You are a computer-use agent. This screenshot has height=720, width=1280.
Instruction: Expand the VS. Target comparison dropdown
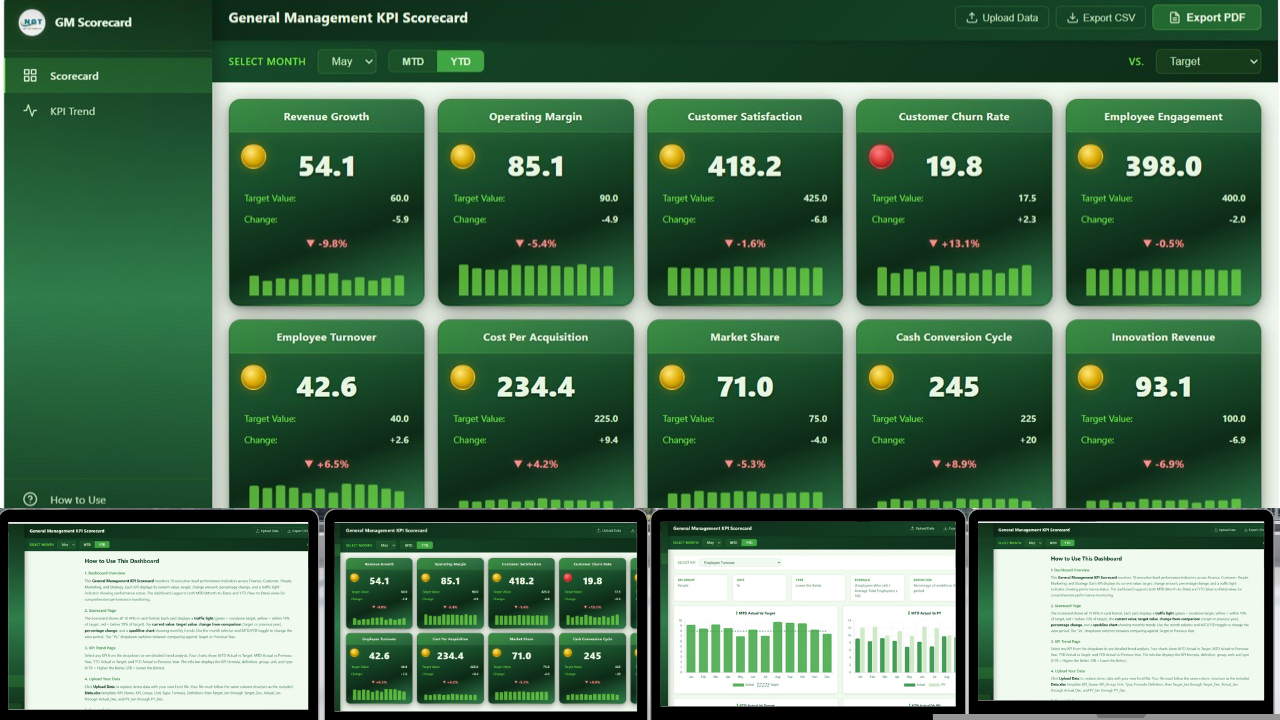point(1208,62)
